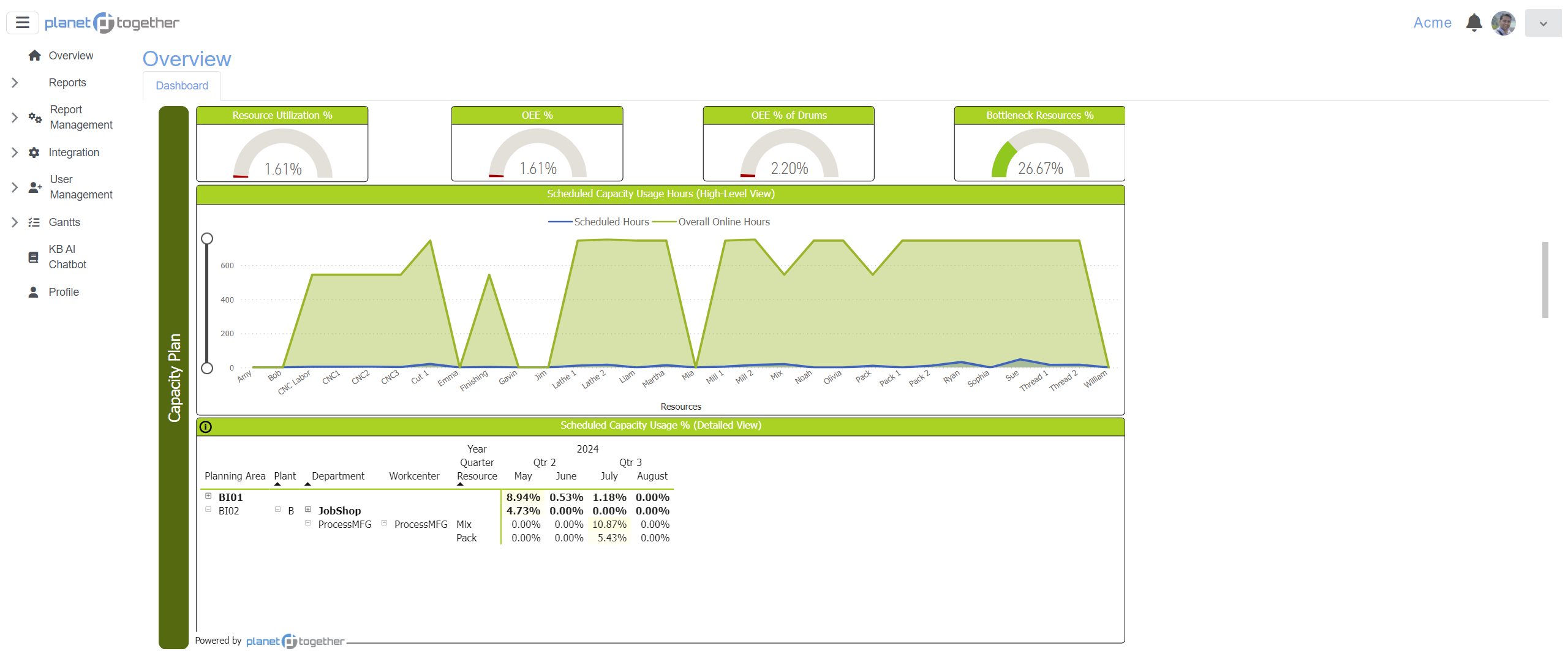Toggle Scheduled Hours legend series
The width and height of the screenshot is (1568, 651).
pyautogui.click(x=600, y=222)
